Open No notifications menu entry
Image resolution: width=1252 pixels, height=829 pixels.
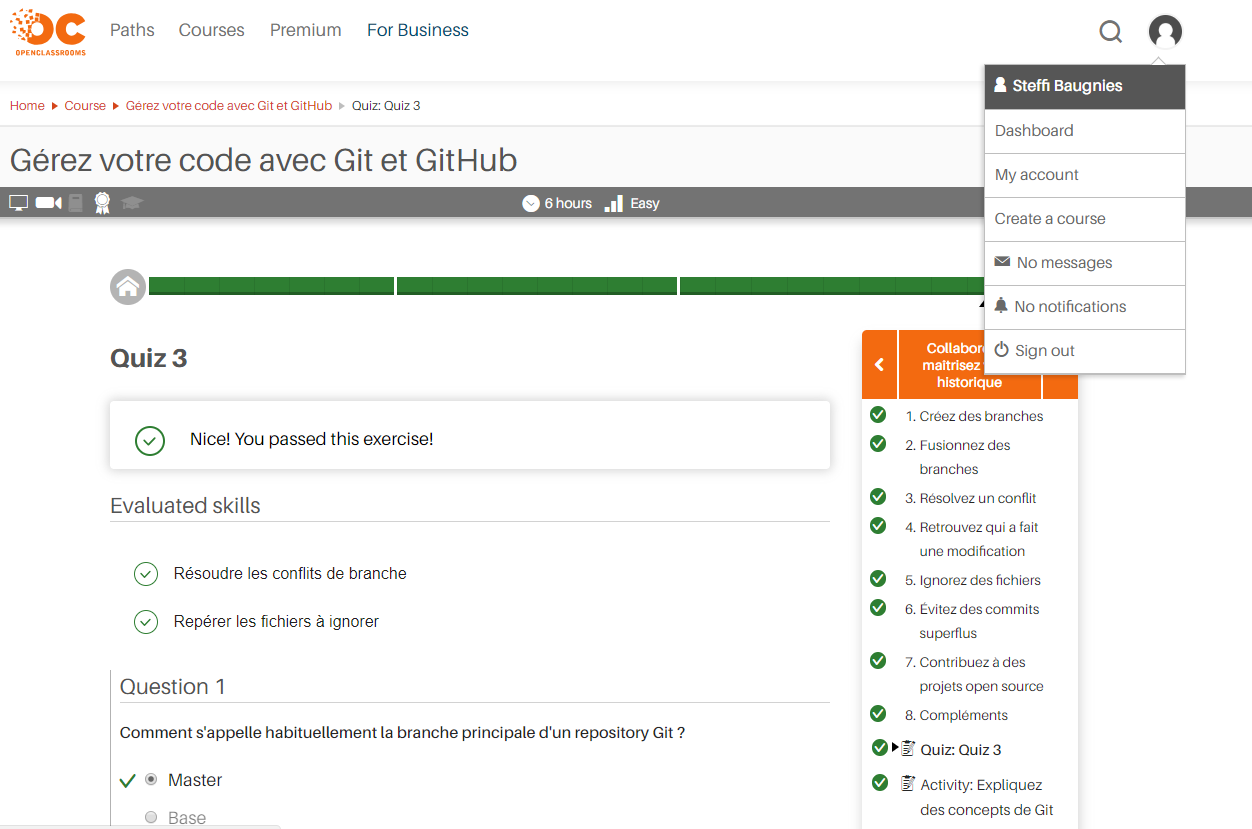(1085, 307)
